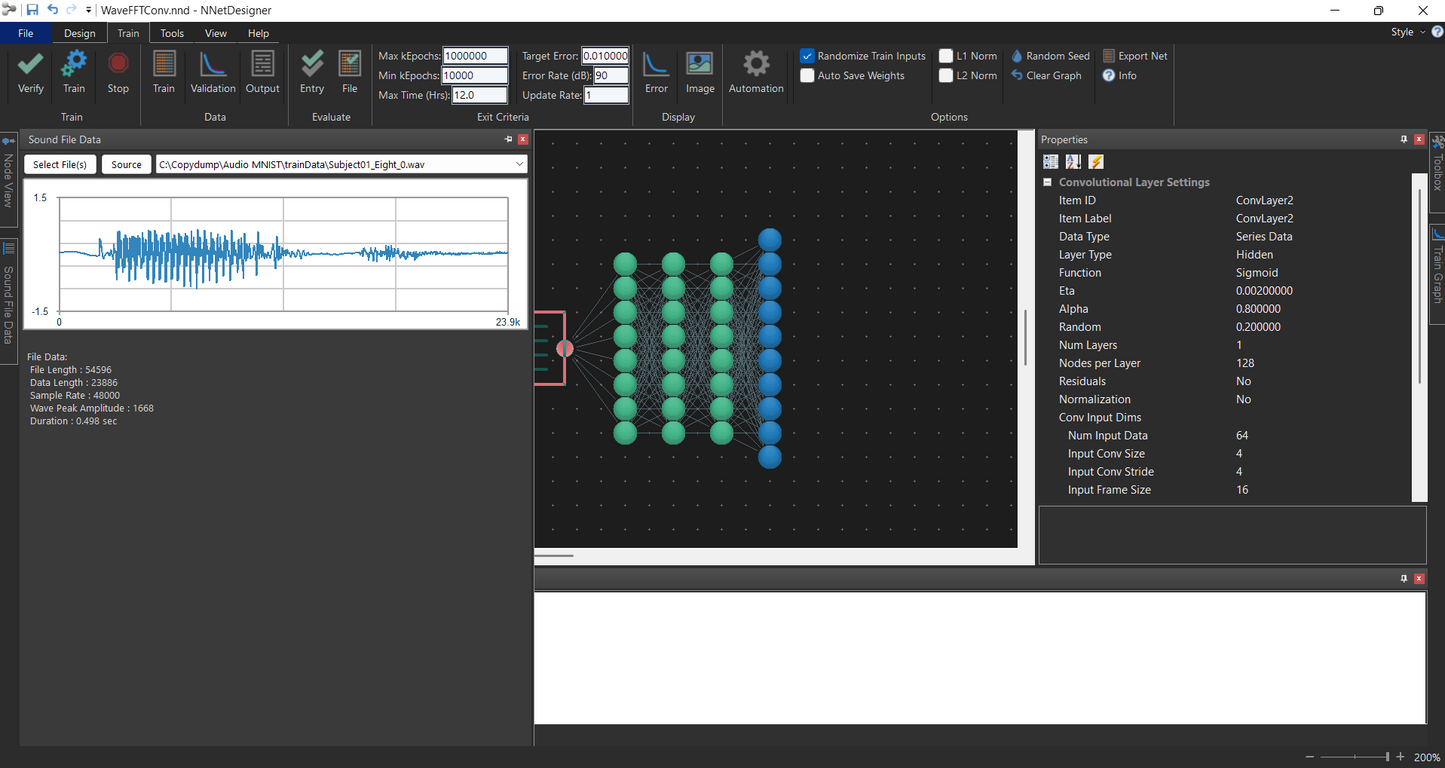Viewport: 1445px width, 768px height.
Task: Switch to the Design ribbon tab
Action: coord(79,32)
